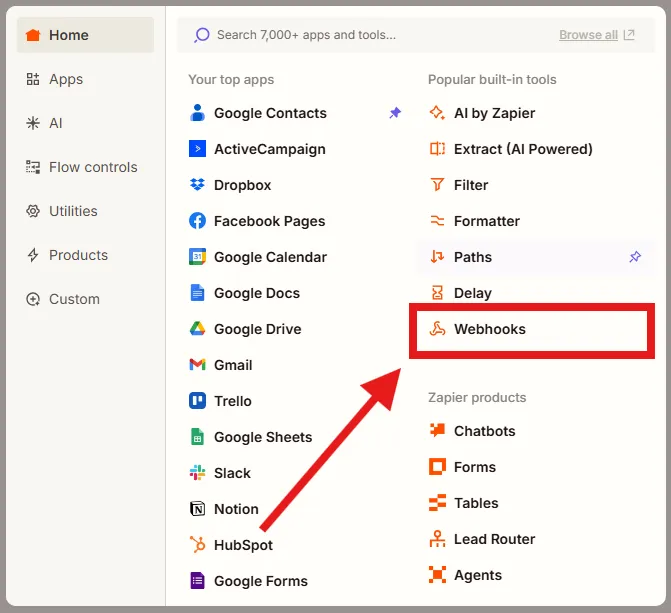Open the Browse all link

pyautogui.click(x=588, y=35)
